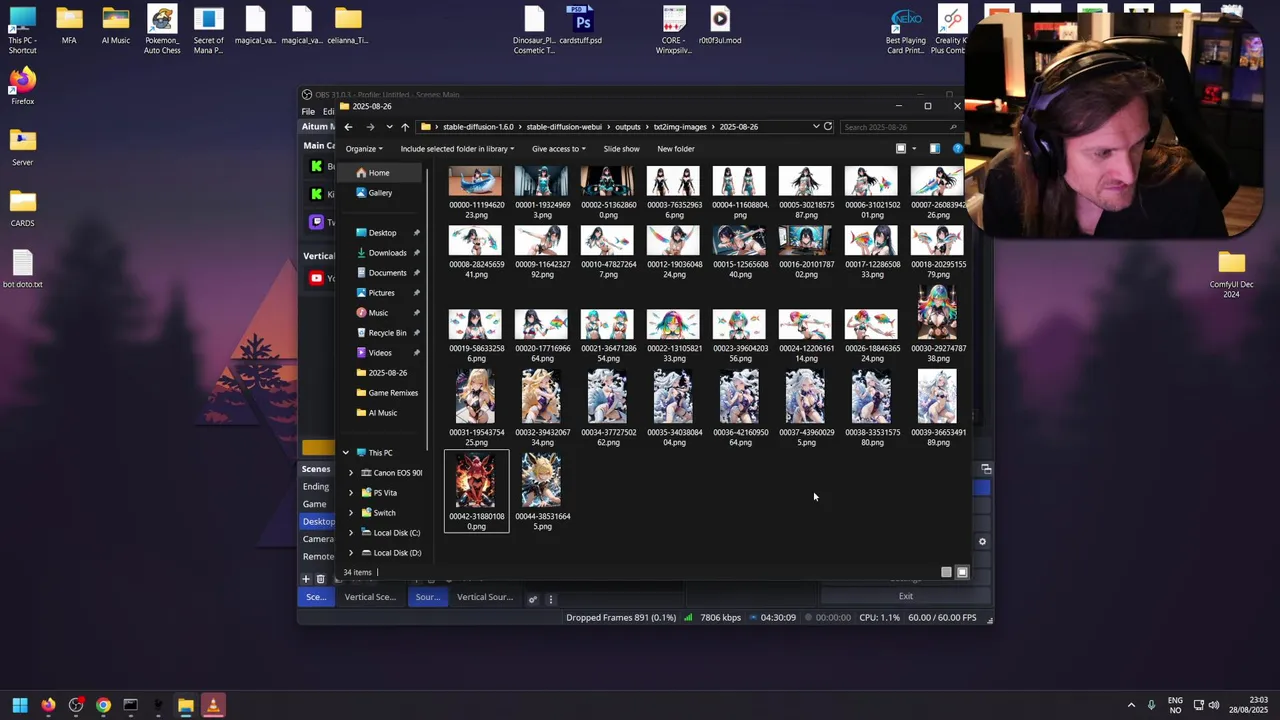This screenshot has height=720, width=1280.
Task: Expand Local Disk (C:) tree node
Action: point(351,533)
